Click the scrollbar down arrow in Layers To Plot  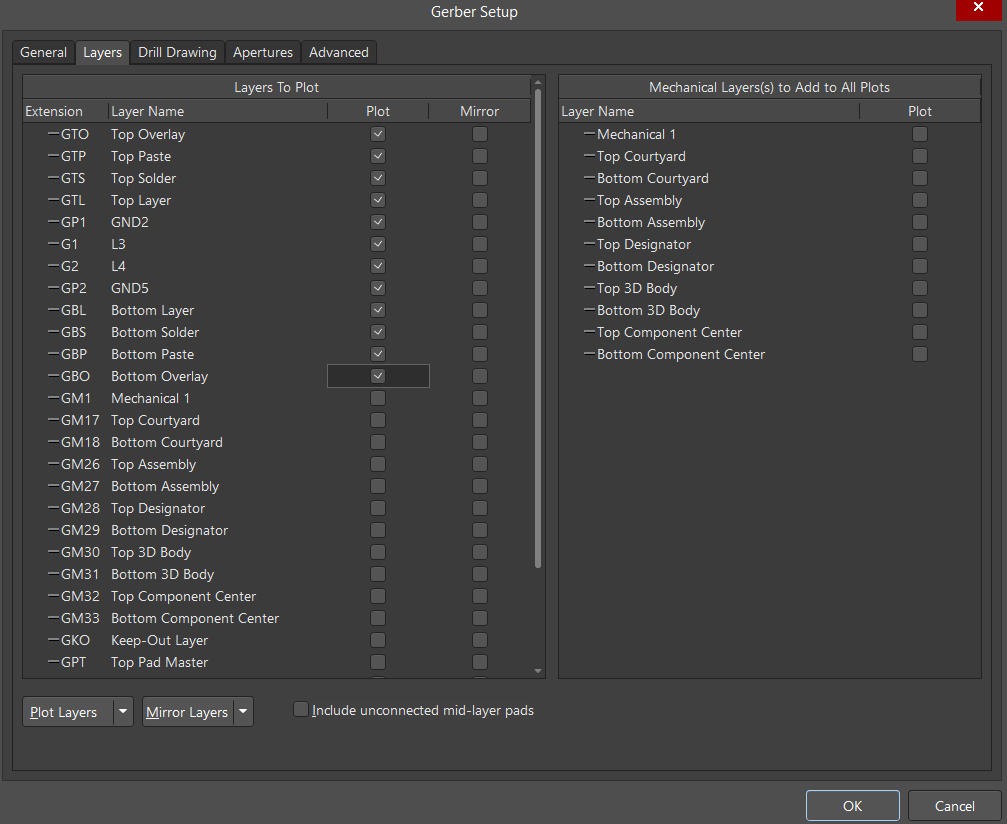538,670
